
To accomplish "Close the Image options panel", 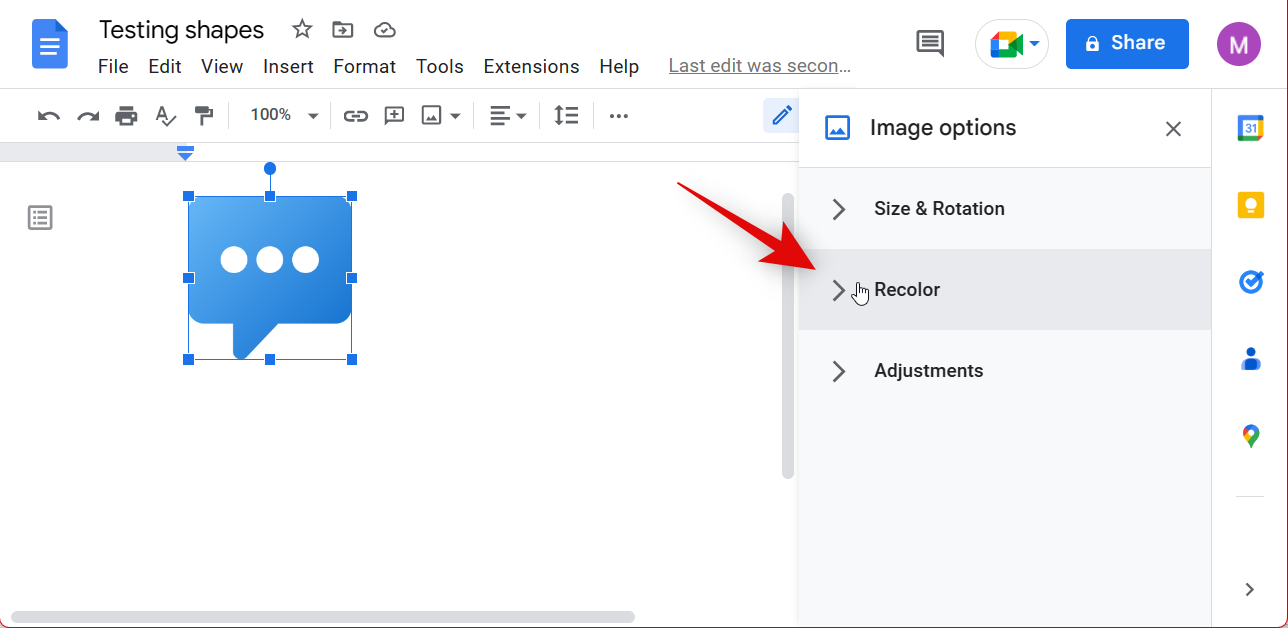I will 1173,128.
